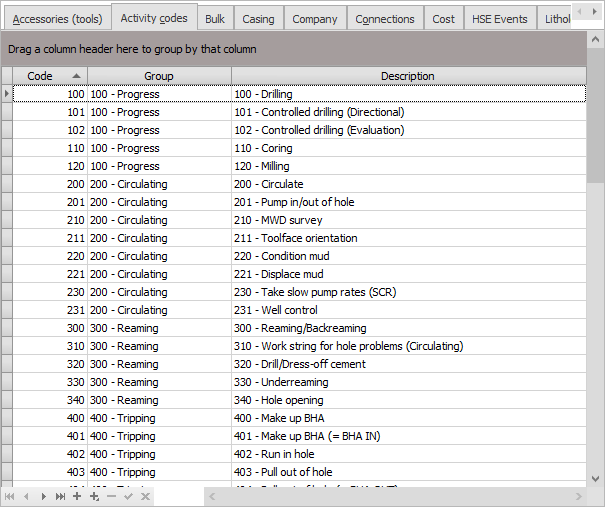
Task: Open the HSE Events tab
Action: (499, 19)
